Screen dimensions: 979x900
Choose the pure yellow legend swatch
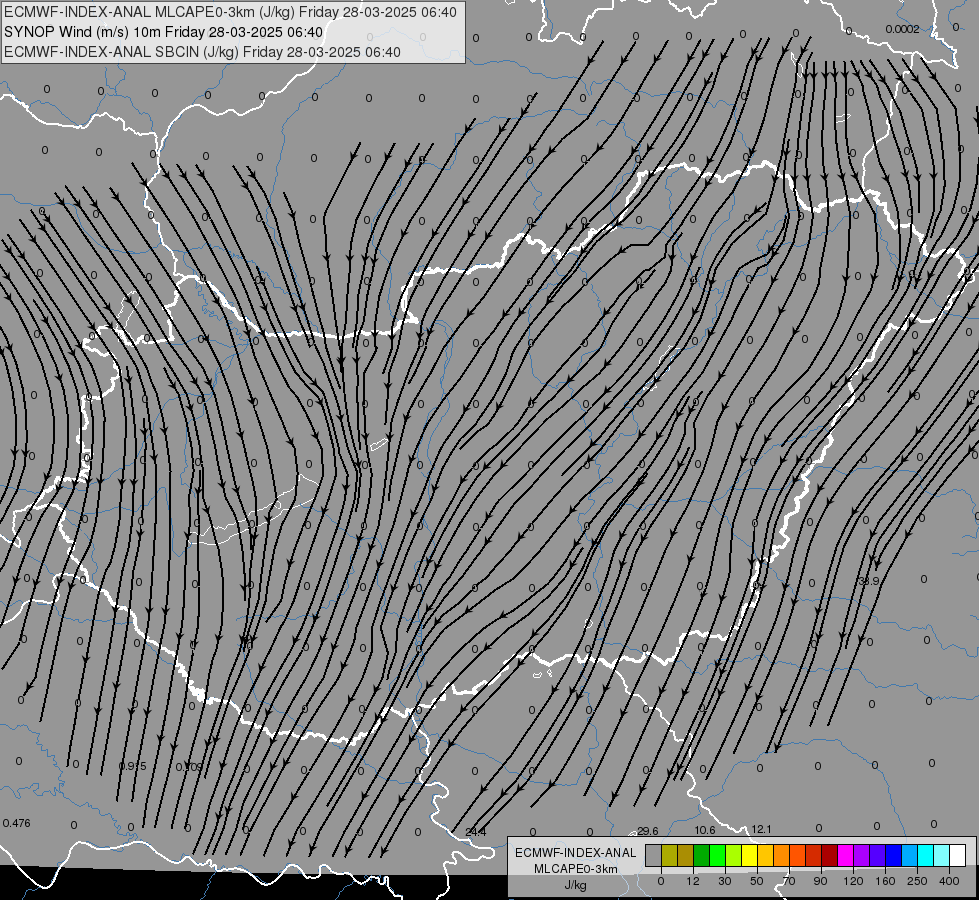(749, 855)
